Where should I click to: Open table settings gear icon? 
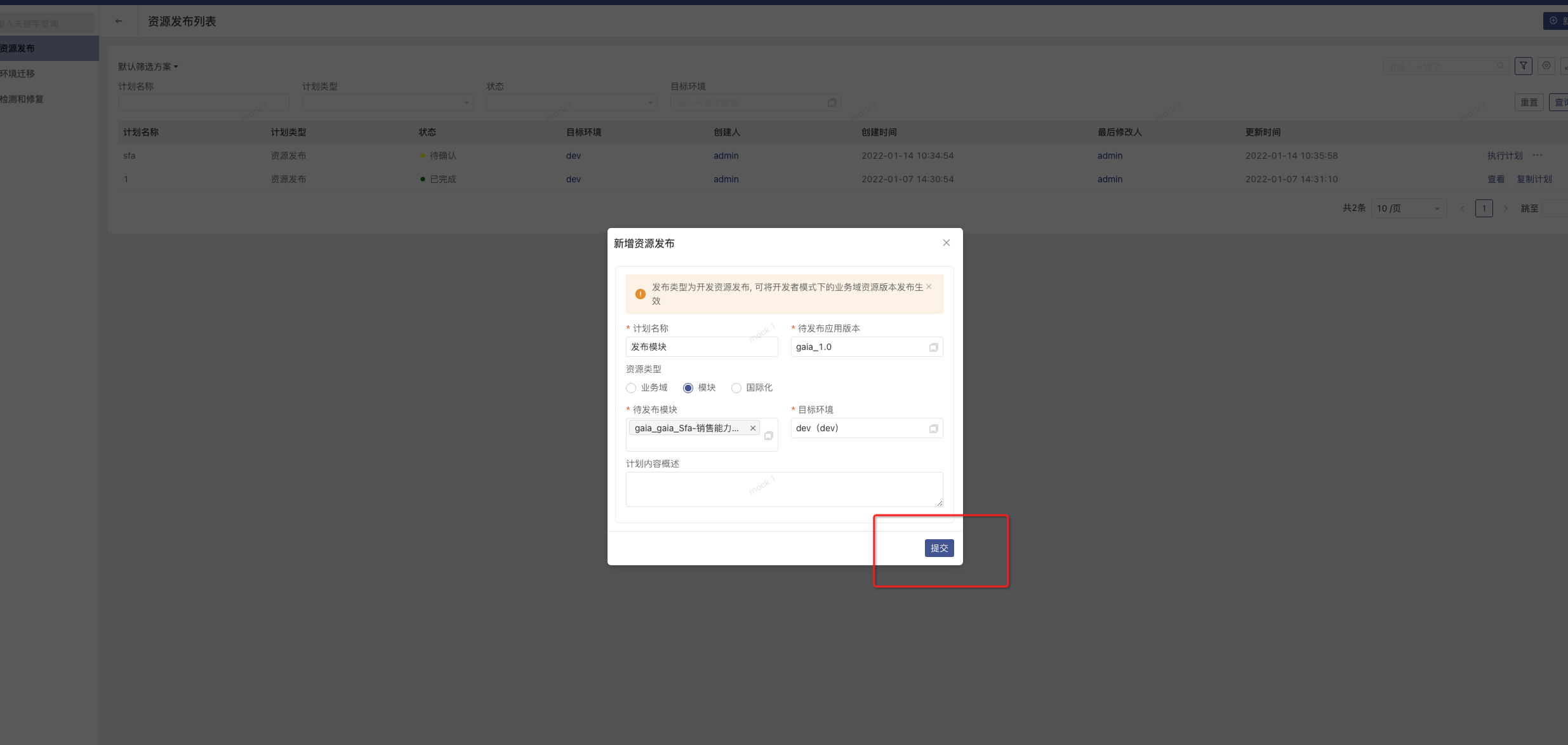pyautogui.click(x=1546, y=65)
